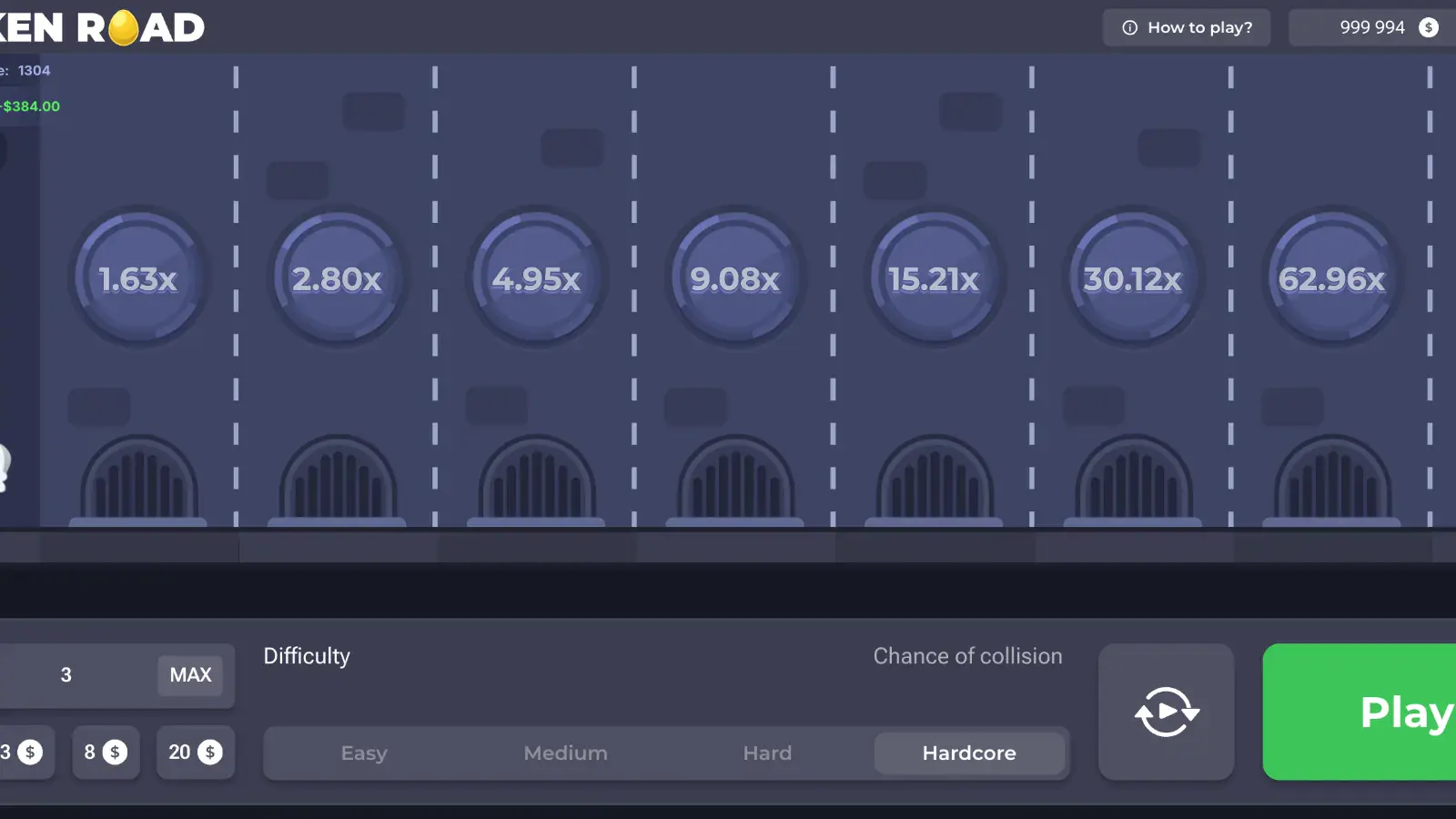Click the auto-play circular arrows icon
Screen dimensions: 1456x819
(x=1167, y=712)
